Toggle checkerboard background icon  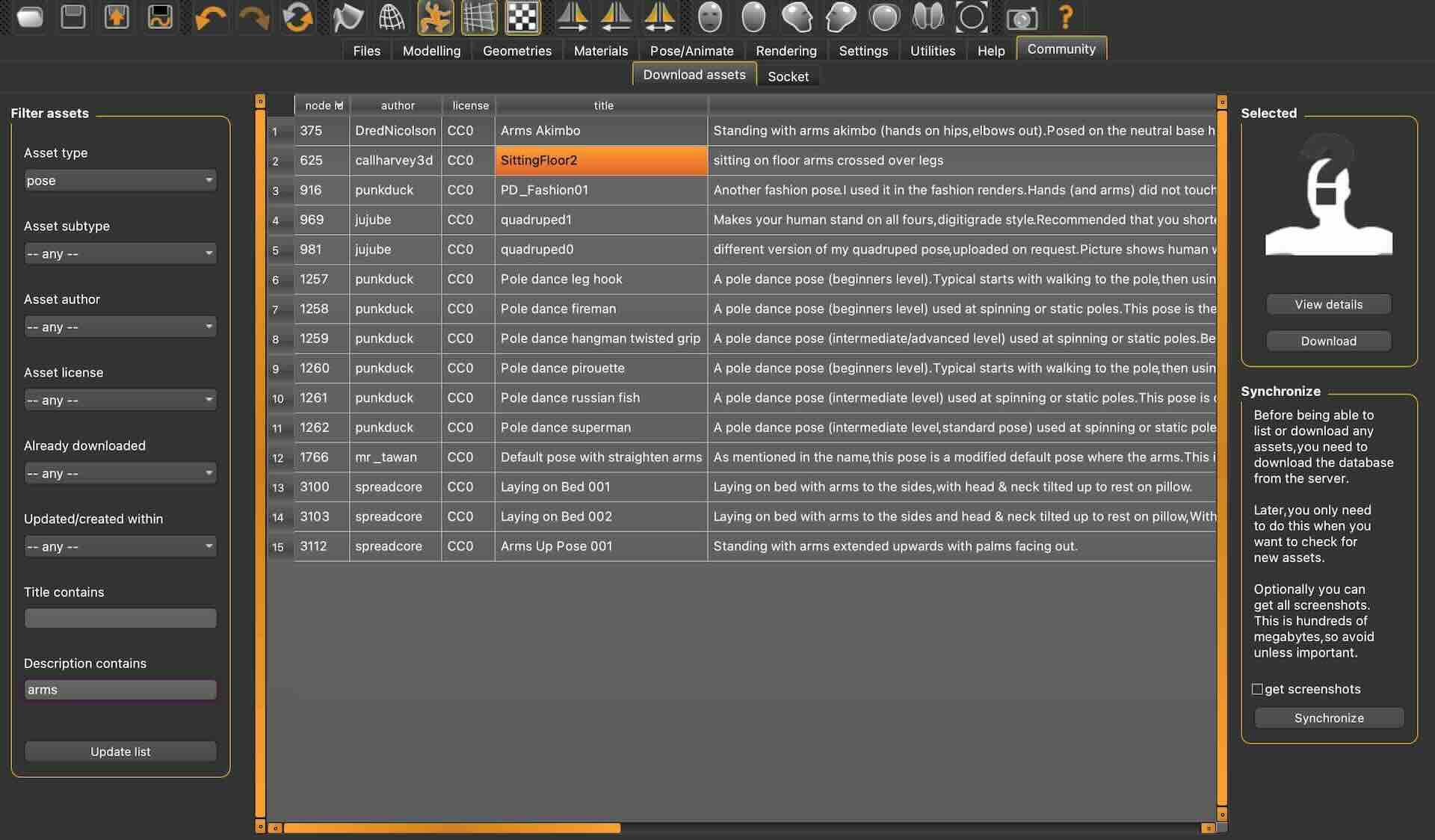(522, 18)
